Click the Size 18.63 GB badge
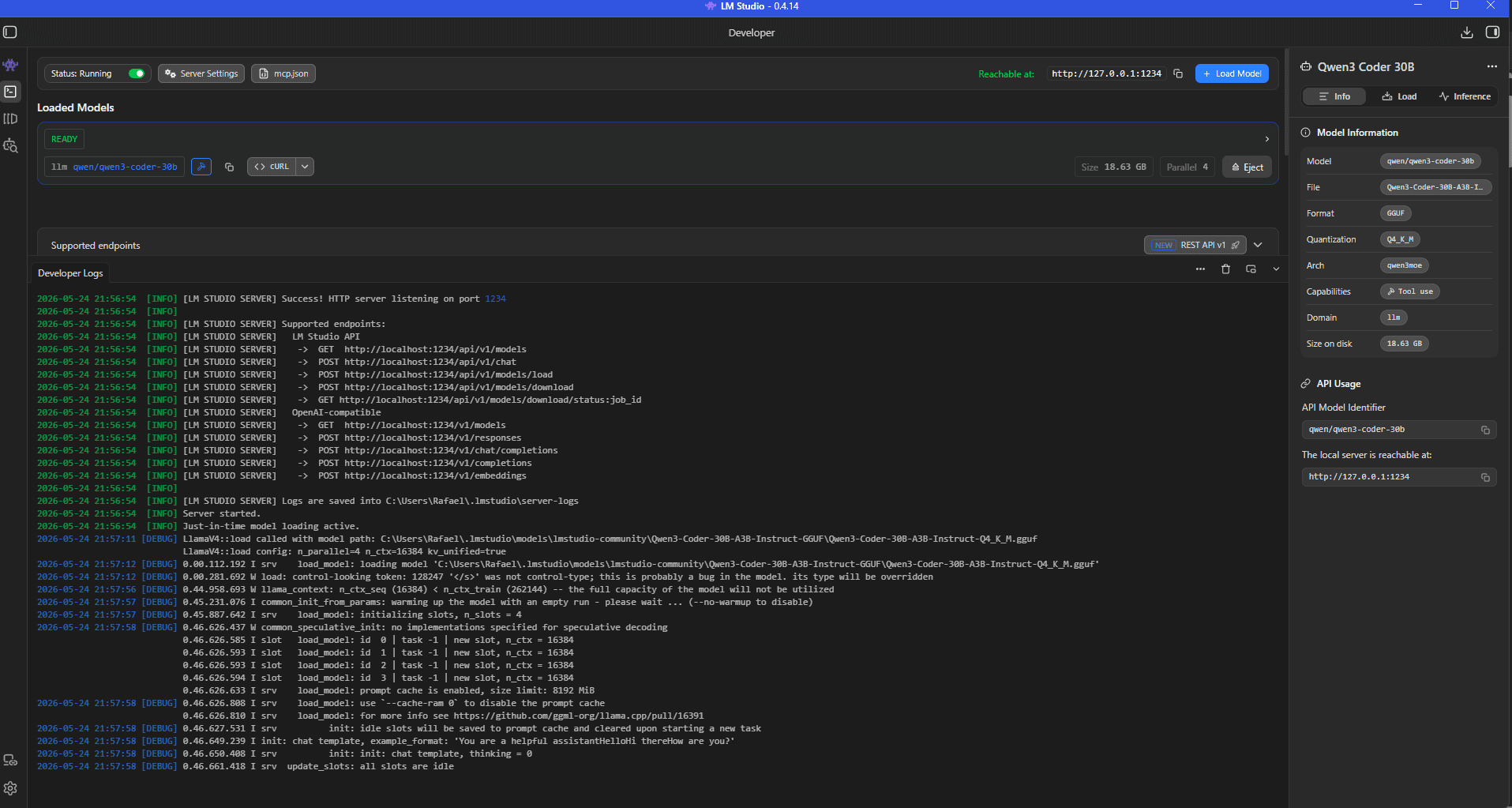1512x808 pixels. (1113, 167)
